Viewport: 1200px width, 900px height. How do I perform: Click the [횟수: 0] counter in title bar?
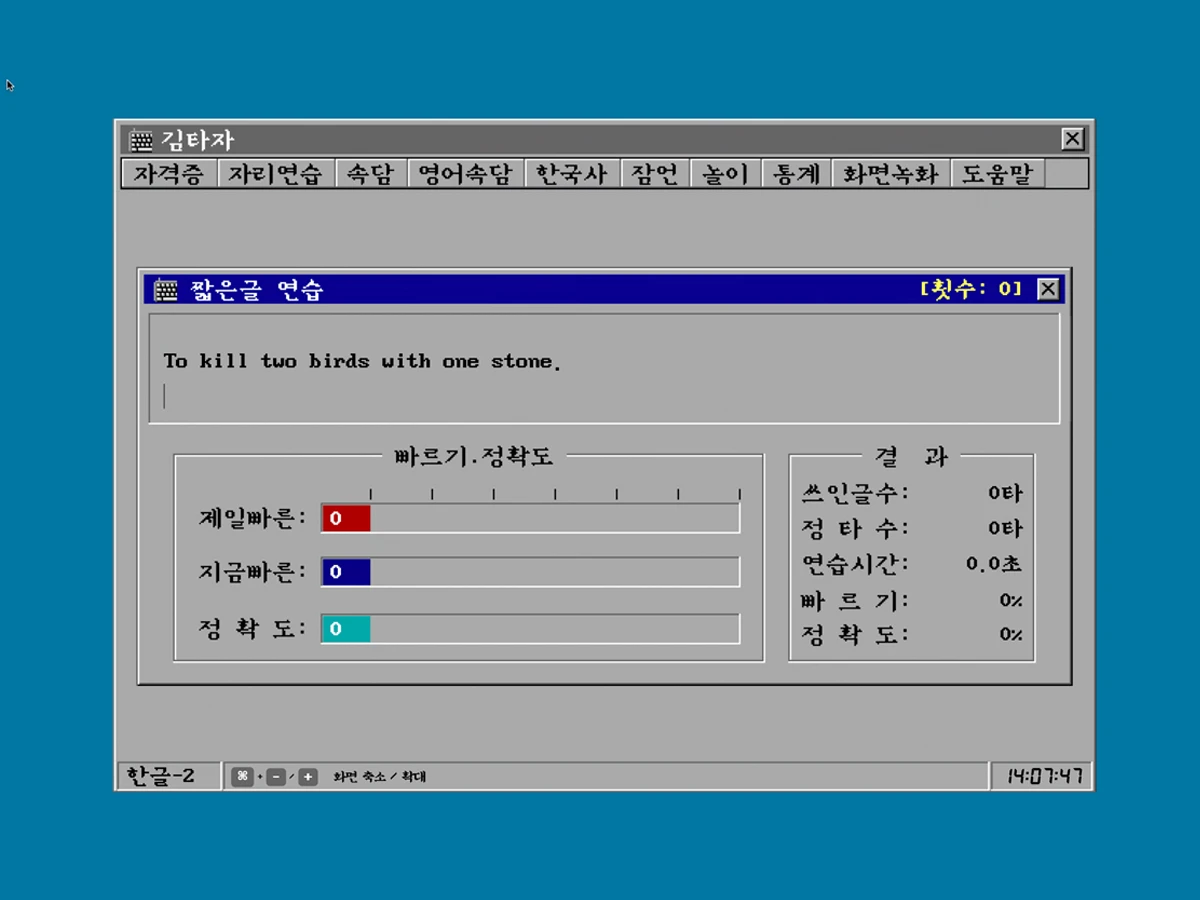(971, 289)
